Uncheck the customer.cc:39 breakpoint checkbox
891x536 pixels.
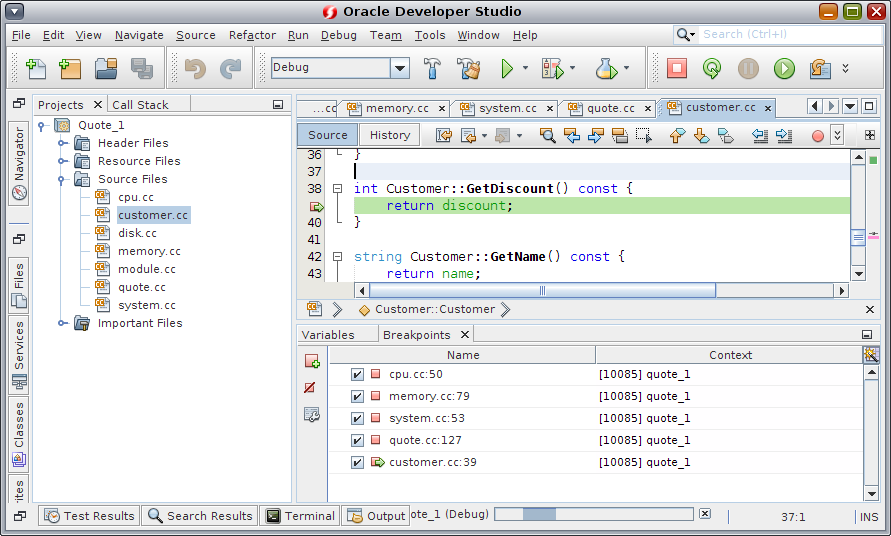(357, 463)
